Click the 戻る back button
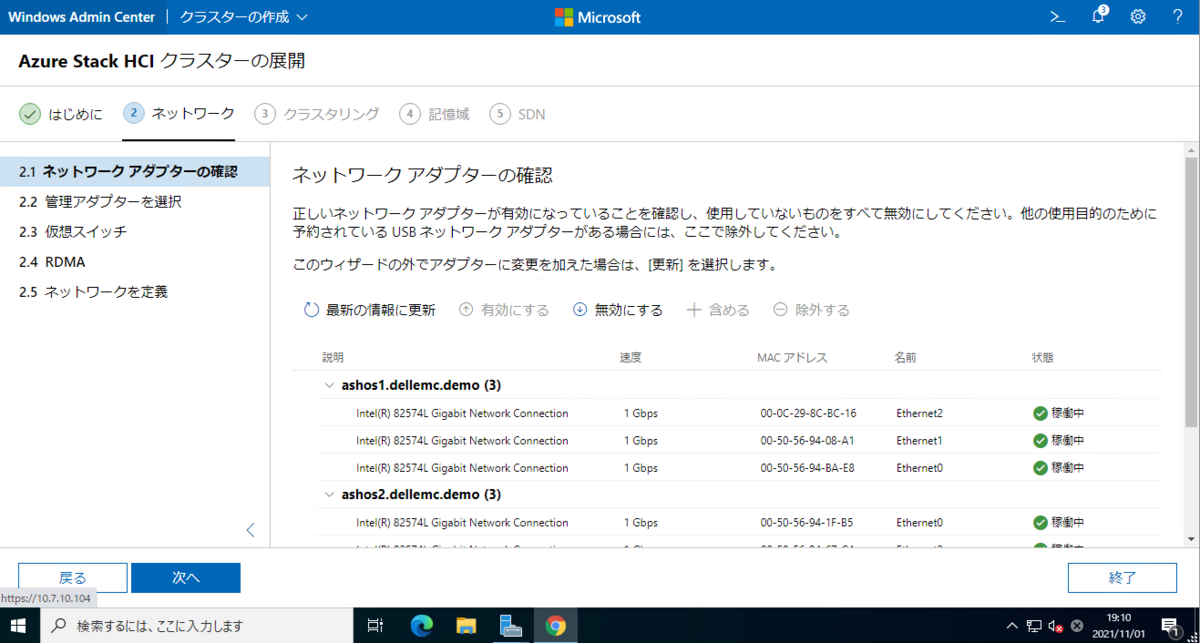This screenshot has height=643, width=1200. point(73,578)
